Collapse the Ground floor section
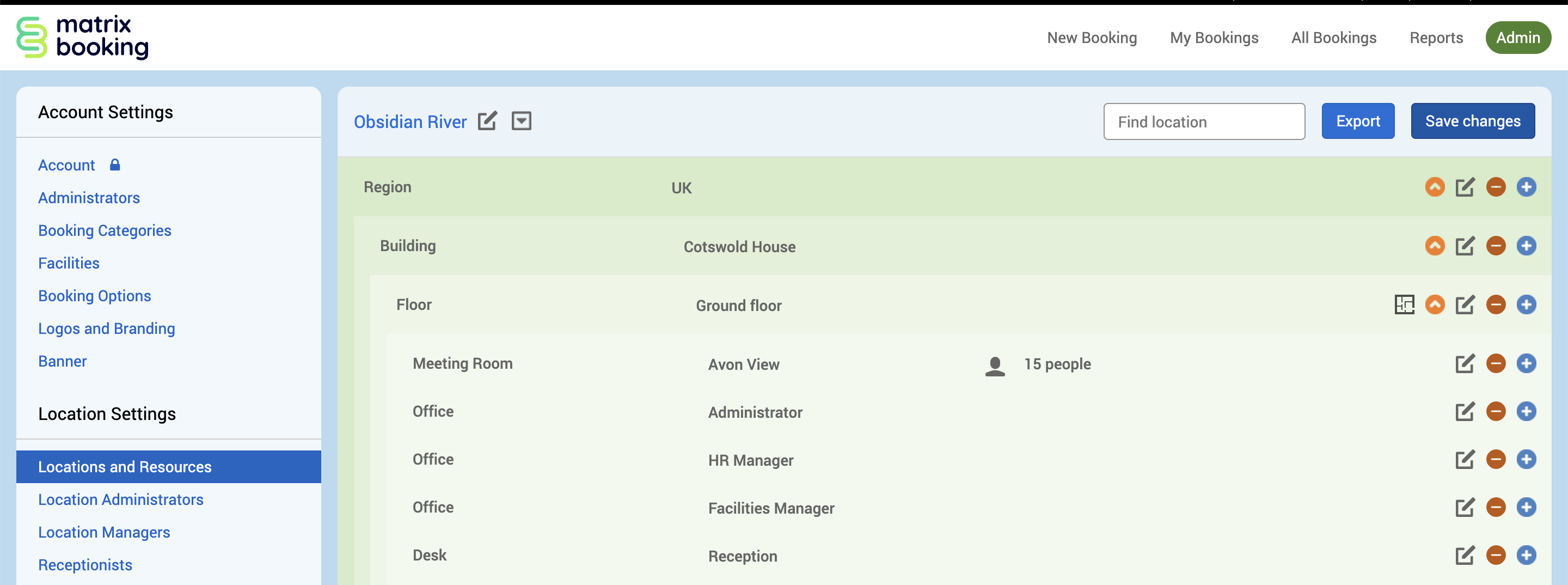Screen dimensions: 1568x585 pyautogui.click(x=1435, y=304)
